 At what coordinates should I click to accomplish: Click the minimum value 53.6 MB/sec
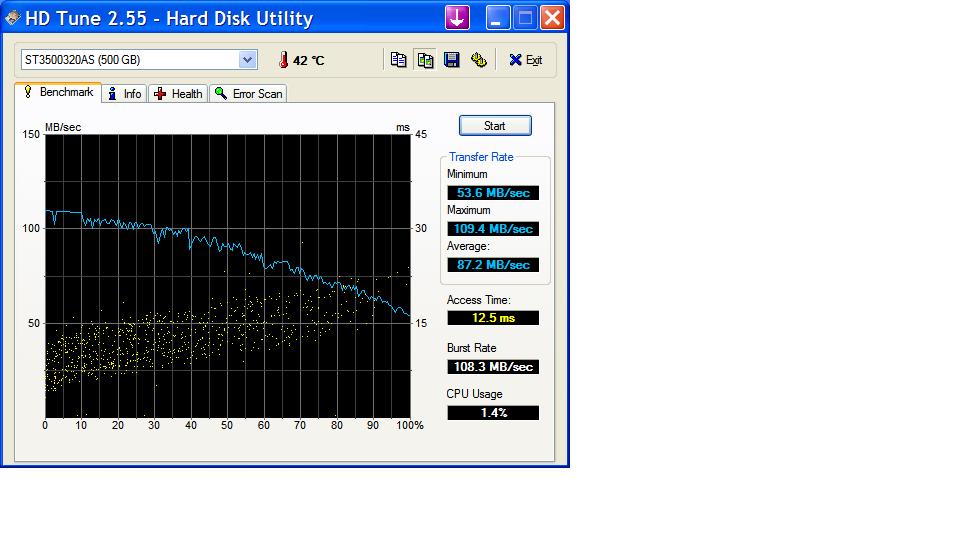click(493, 193)
